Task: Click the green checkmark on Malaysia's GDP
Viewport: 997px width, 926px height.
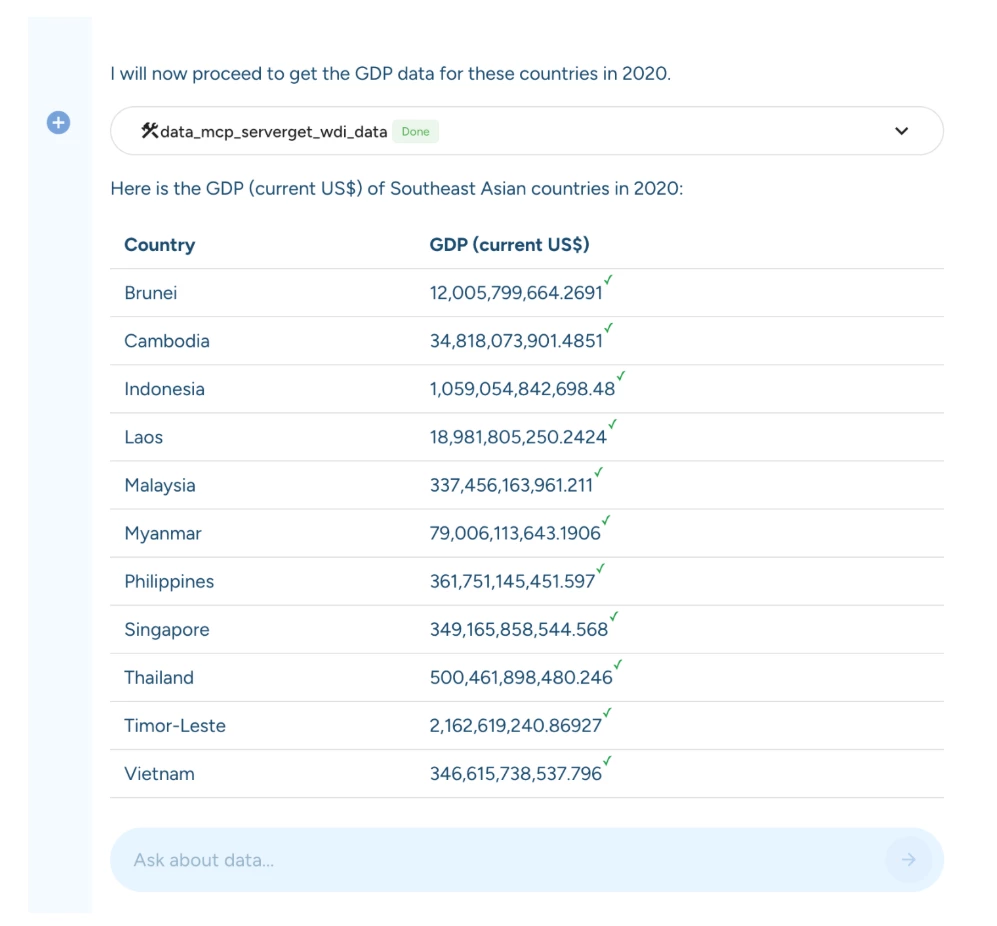Action: tap(599, 473)
